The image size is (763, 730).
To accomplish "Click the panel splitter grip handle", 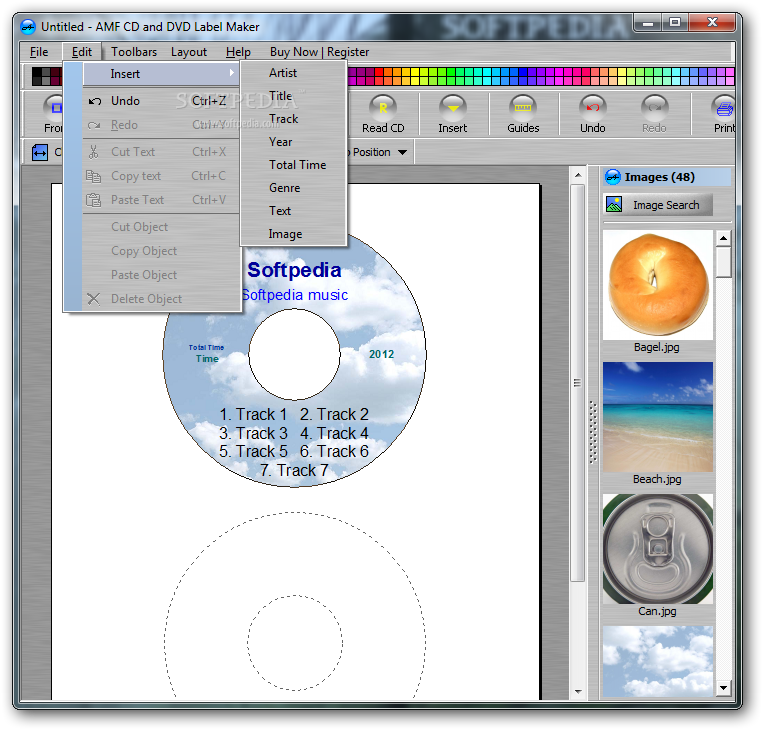I will pos(593,432).
